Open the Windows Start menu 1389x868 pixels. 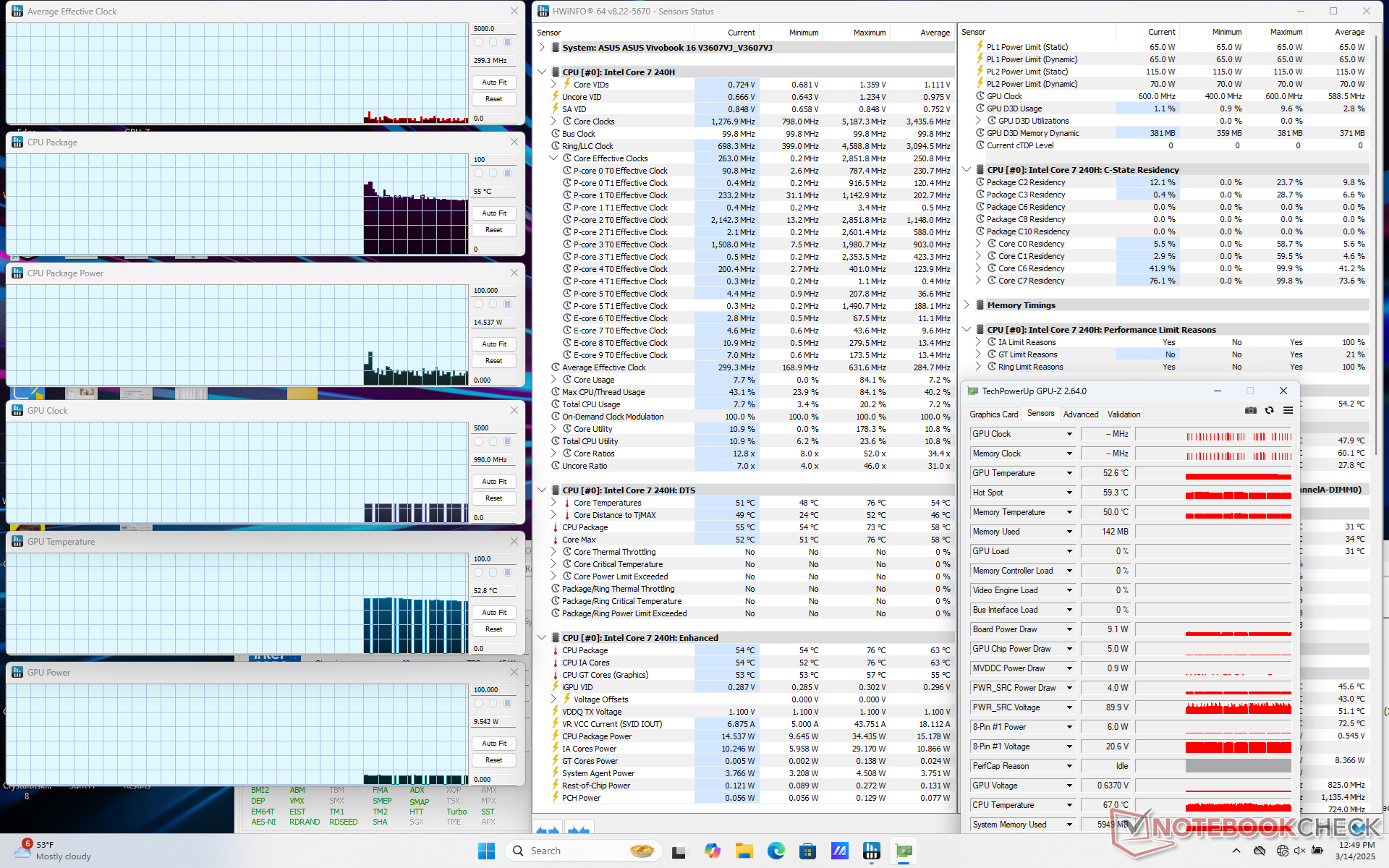coord(486,851)
